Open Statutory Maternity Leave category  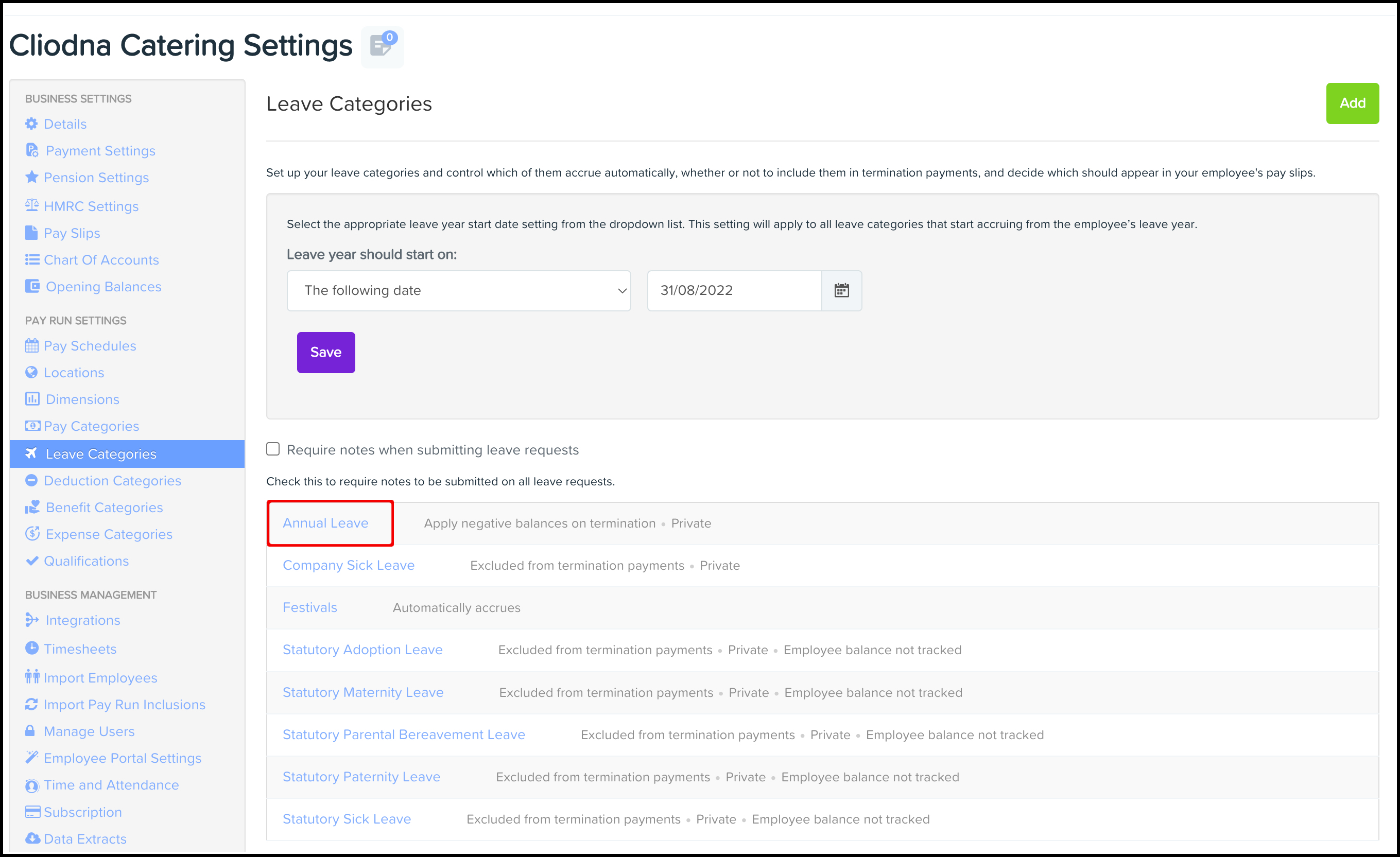(x=362, y=692)
